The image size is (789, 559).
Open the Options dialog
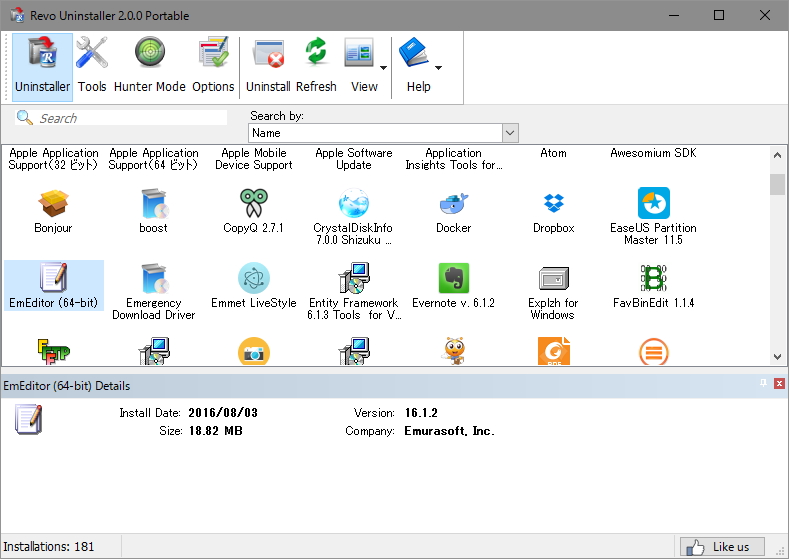tap(213, 66)
